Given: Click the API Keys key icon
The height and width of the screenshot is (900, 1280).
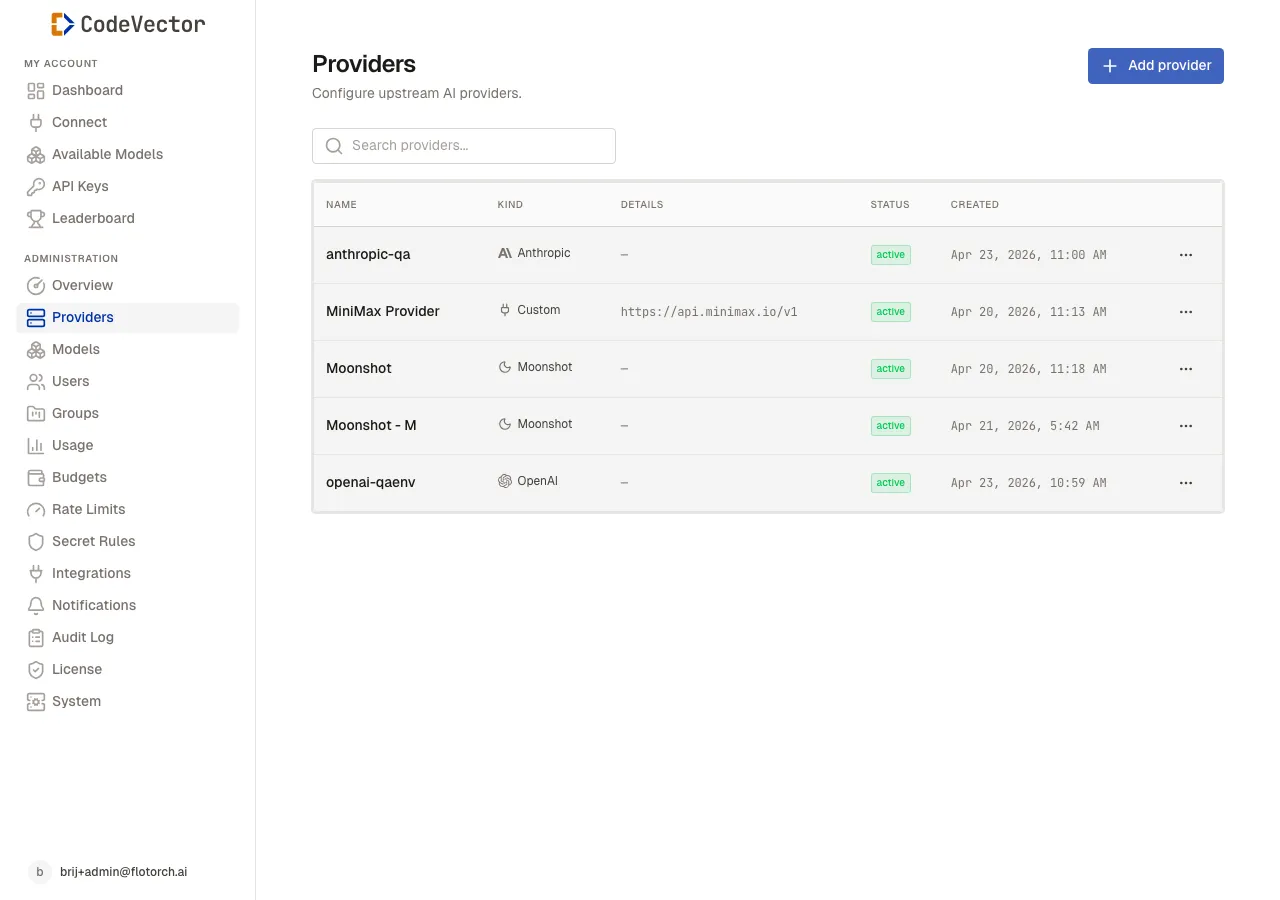Looking at the screenshot, I should click(36, 186).
